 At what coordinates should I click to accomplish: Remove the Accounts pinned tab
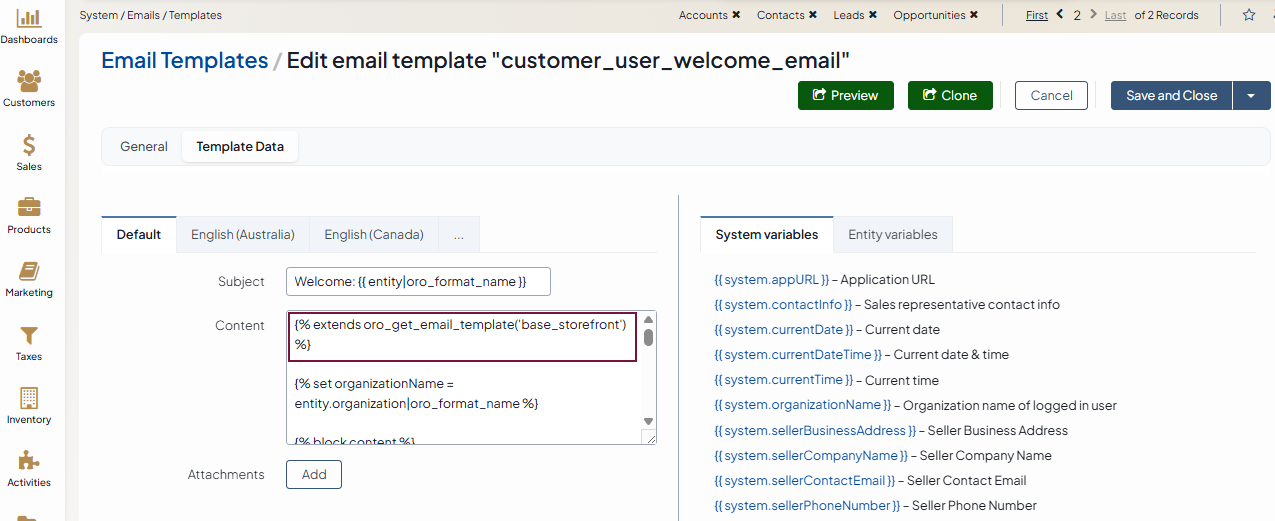click(737, 15)
